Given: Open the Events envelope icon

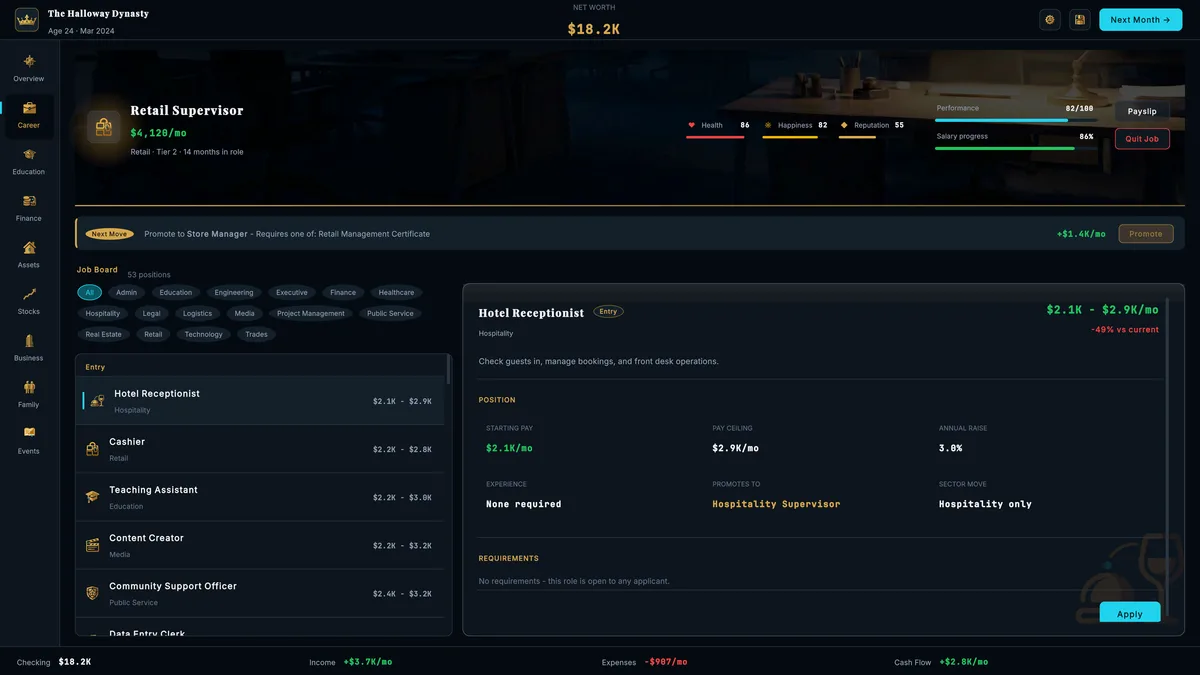Looking at the screenshot, I should coord(29,433).
